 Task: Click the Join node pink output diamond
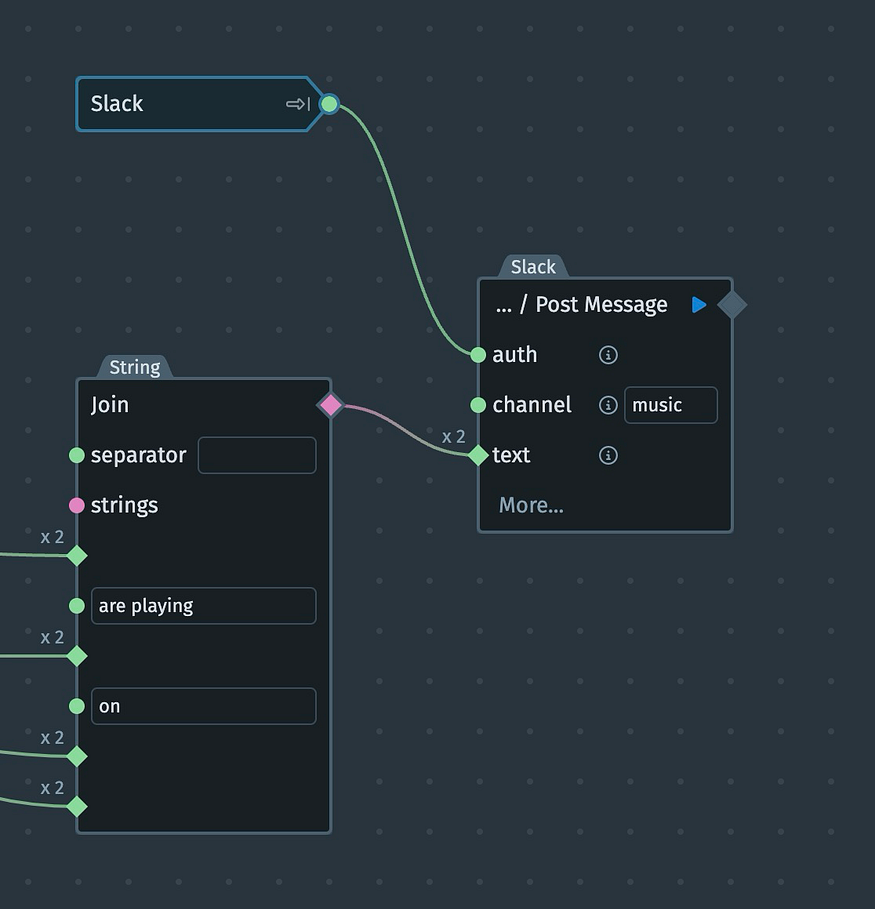pyautogui.click(x=331, y=405)
